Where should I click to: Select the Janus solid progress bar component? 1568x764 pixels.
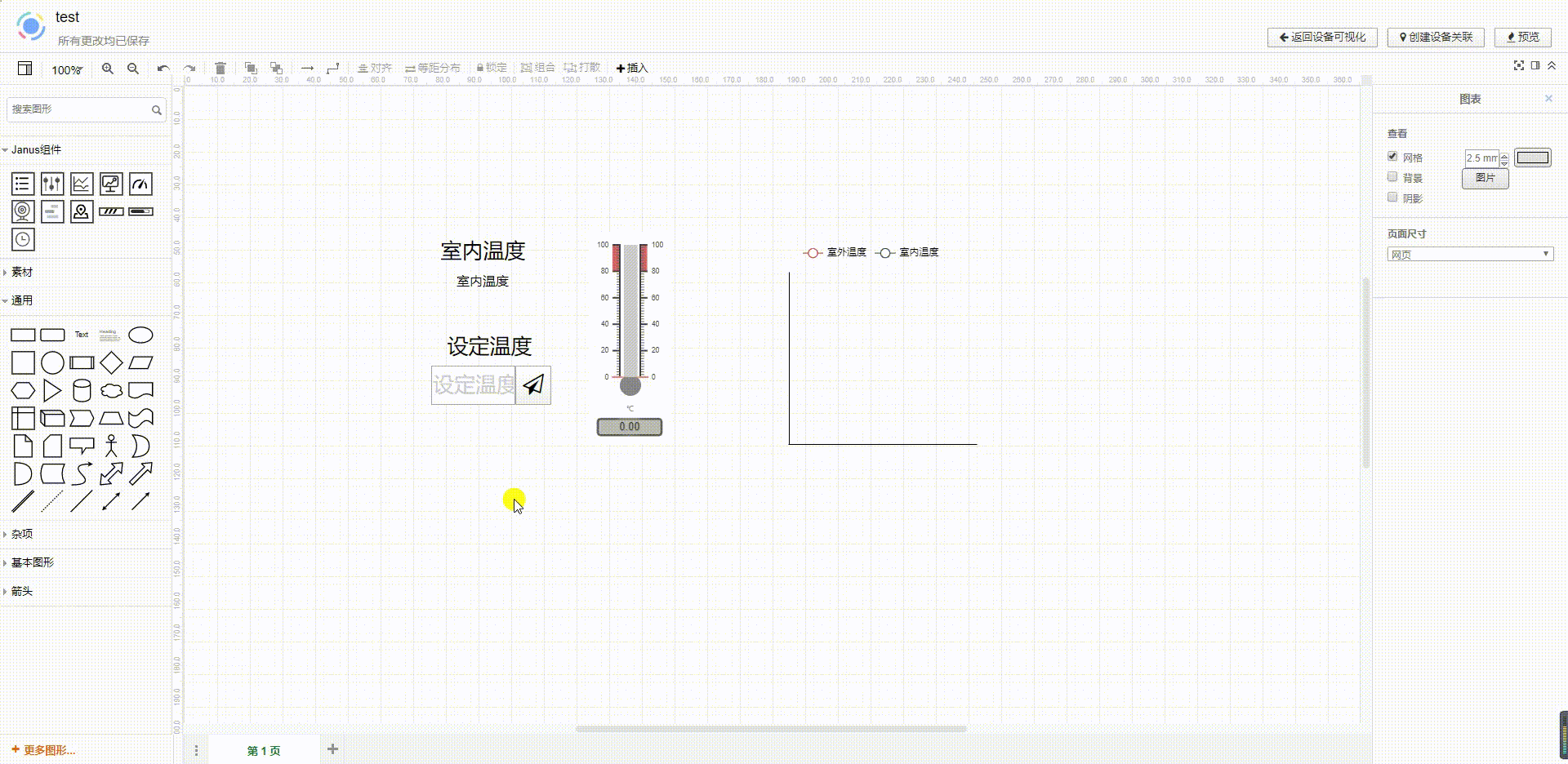[140, 211]
